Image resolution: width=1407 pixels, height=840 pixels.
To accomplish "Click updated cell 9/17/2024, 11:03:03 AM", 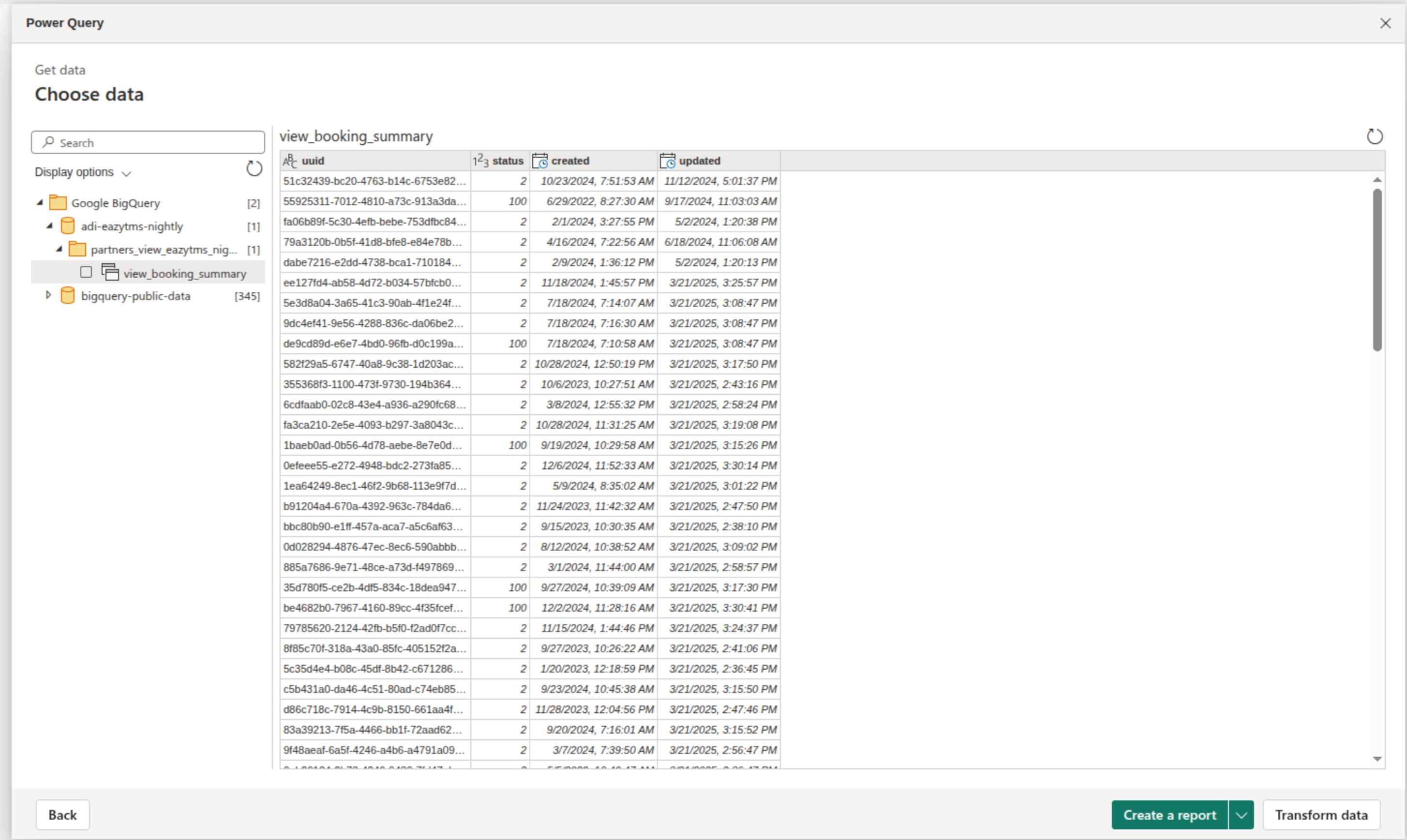I will 719,201.
